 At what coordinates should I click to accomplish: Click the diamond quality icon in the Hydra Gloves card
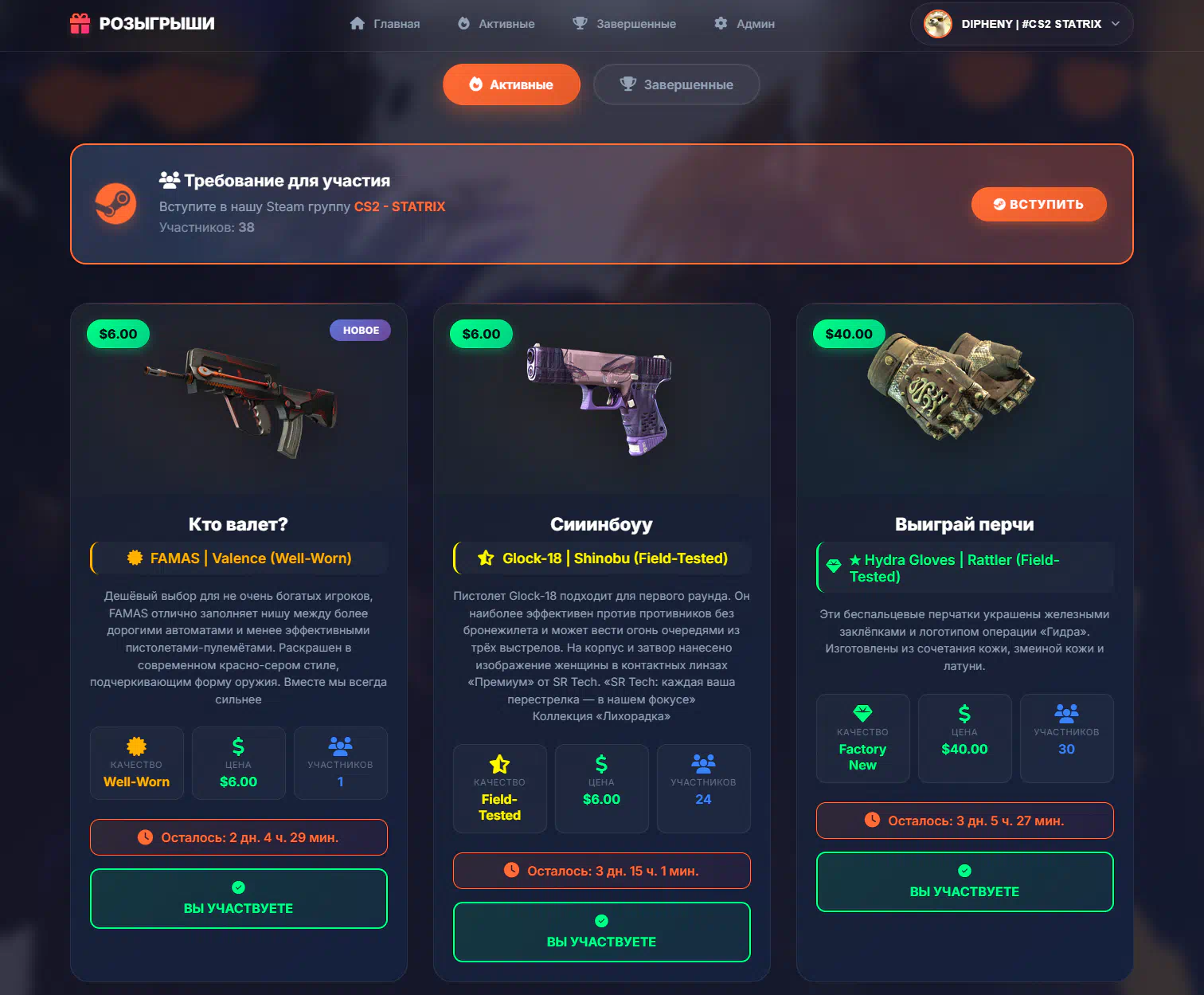[x=862, y=713]
